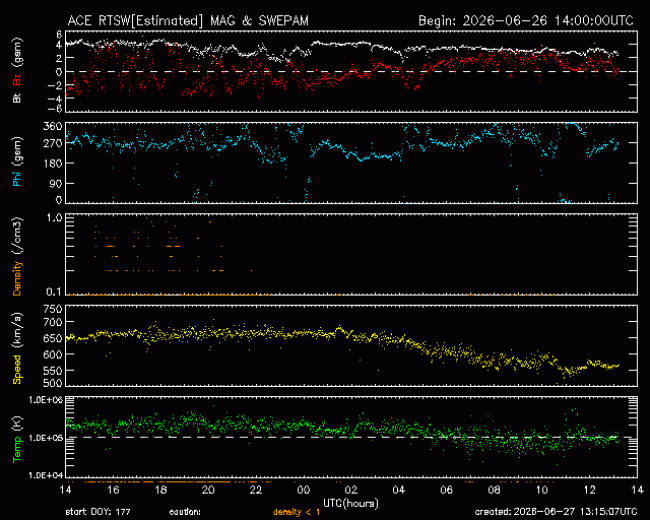Click the '(km/s)' unit label of Speed panel

tap(17, 331)
